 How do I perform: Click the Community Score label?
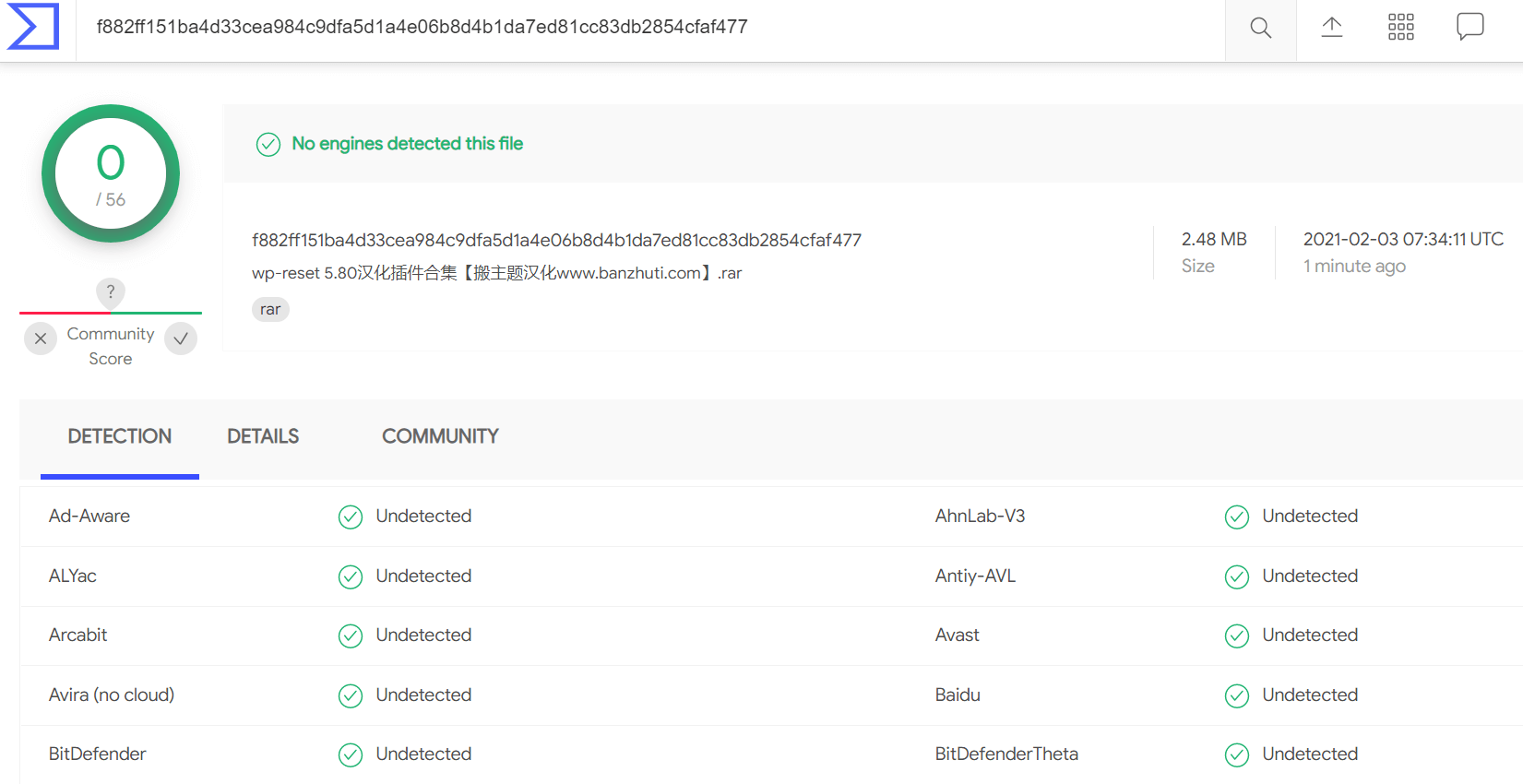tap(111, 346)
